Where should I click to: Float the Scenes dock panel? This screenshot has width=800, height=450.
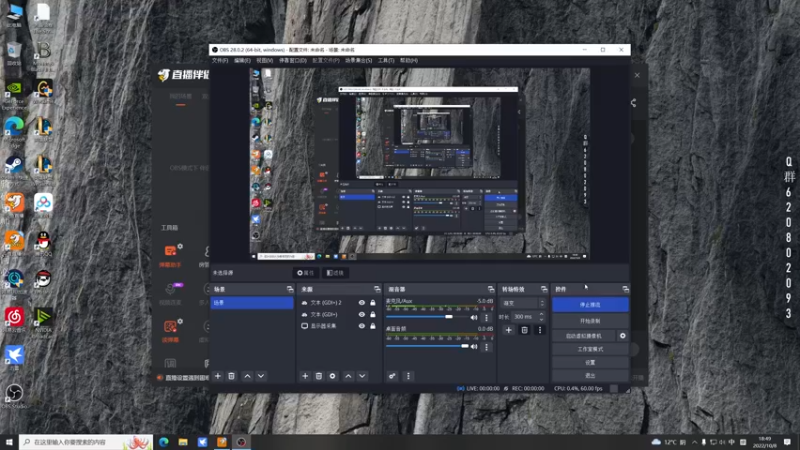coord(290,289)
